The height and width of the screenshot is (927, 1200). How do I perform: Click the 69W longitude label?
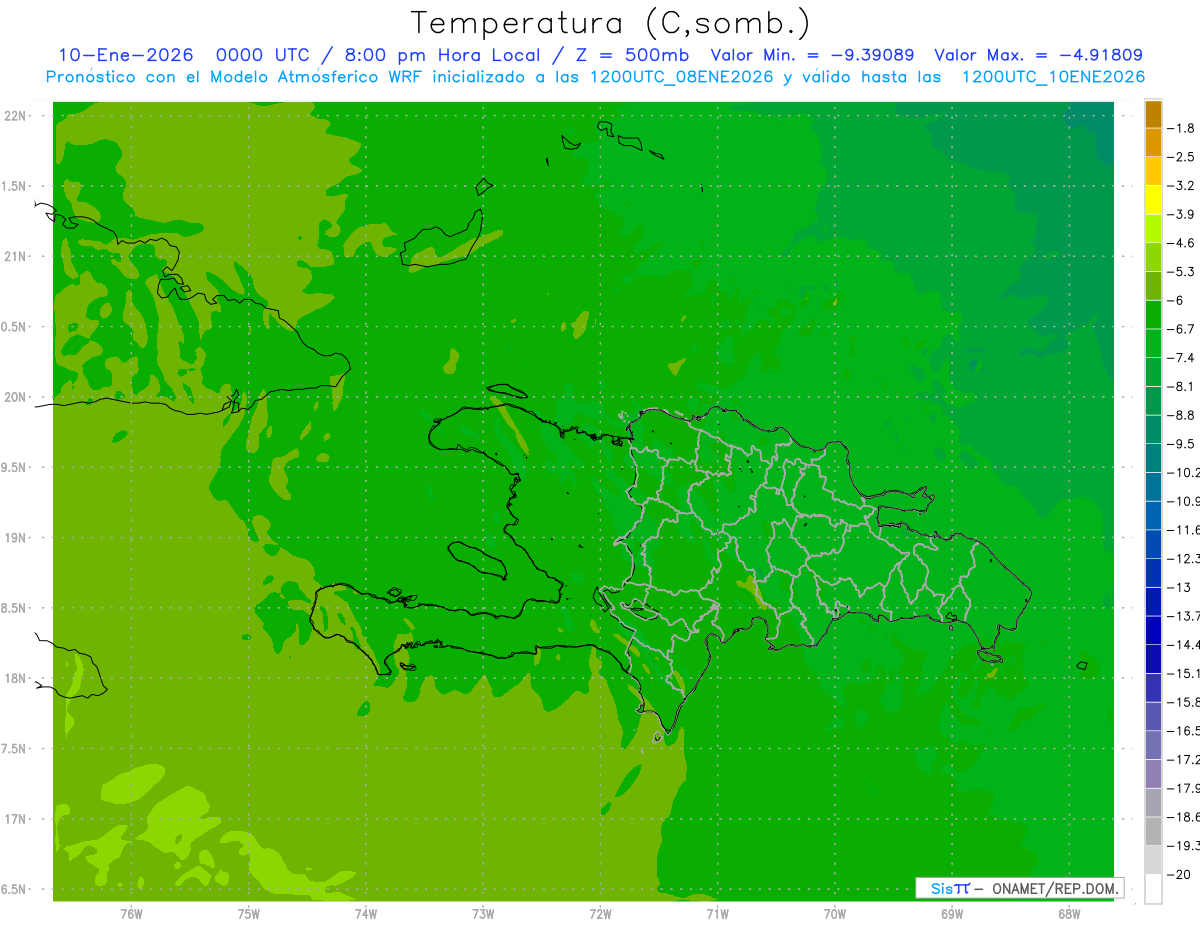951,914
